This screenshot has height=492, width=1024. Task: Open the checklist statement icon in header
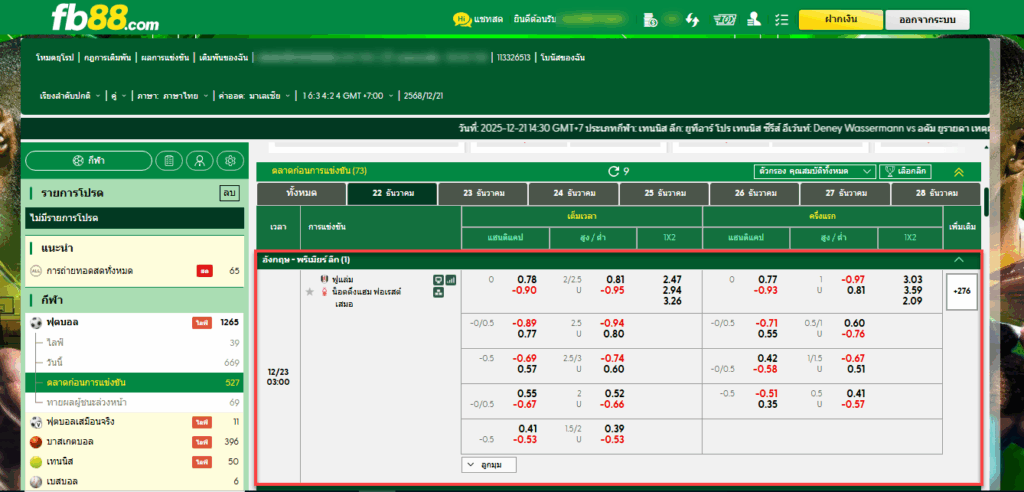781,20
